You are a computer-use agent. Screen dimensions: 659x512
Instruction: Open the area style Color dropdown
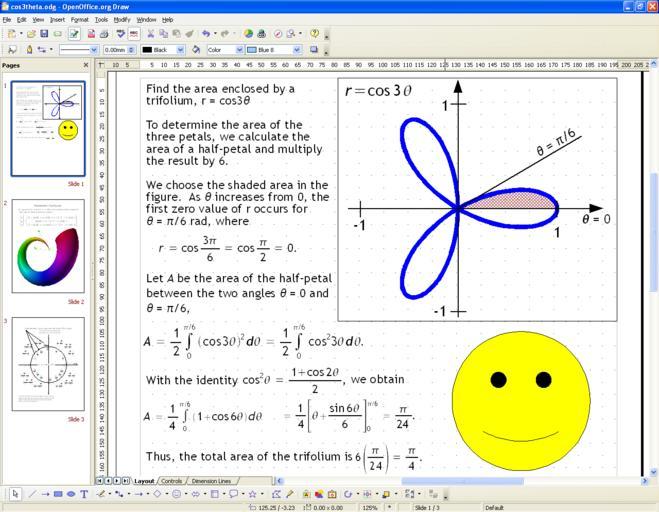click(x=240, y=49)
